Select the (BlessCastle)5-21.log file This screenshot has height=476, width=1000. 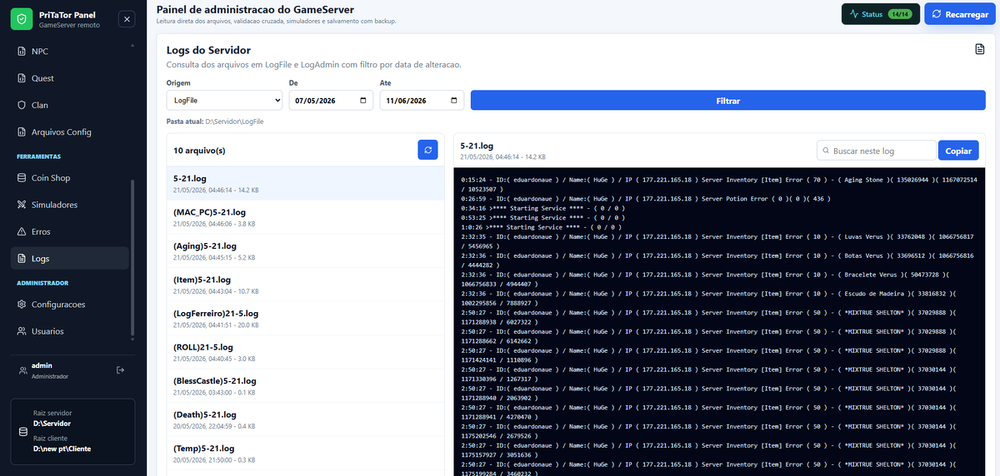[x=305, y=386]
